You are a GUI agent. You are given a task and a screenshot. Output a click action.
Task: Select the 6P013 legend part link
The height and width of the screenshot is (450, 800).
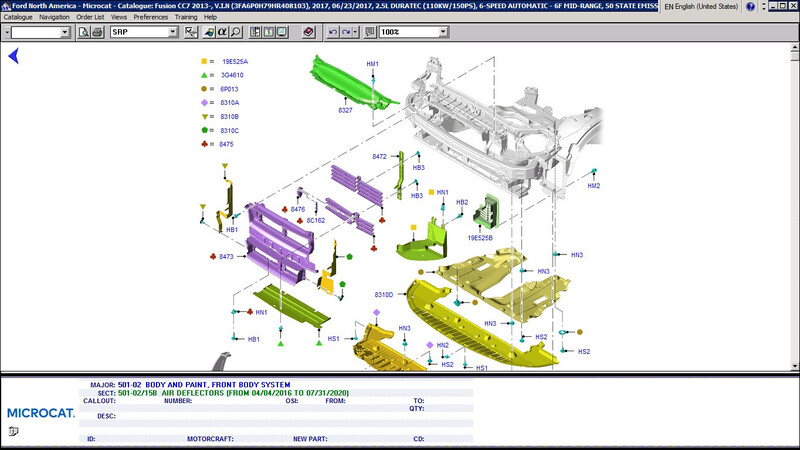(x=229, y=89)
